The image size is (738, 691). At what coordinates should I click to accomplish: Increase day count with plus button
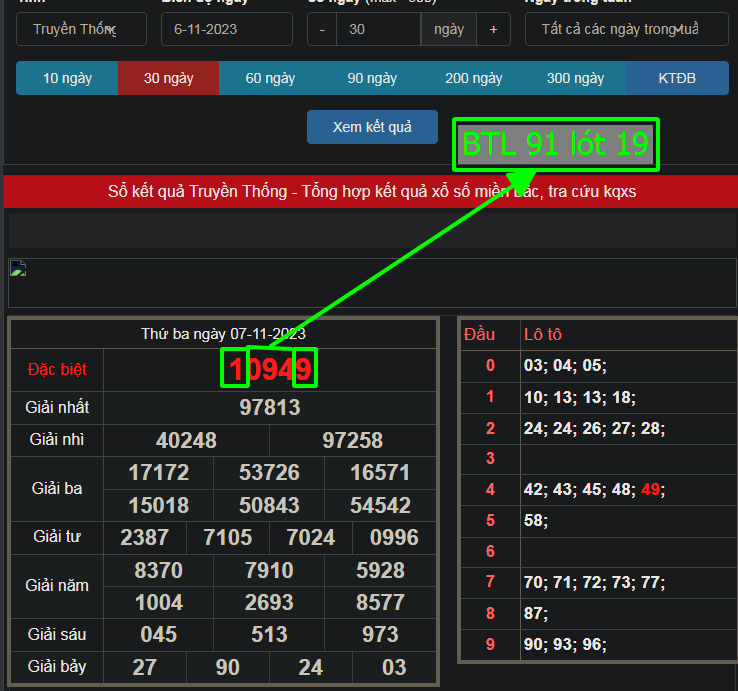[x=493, y=29]
